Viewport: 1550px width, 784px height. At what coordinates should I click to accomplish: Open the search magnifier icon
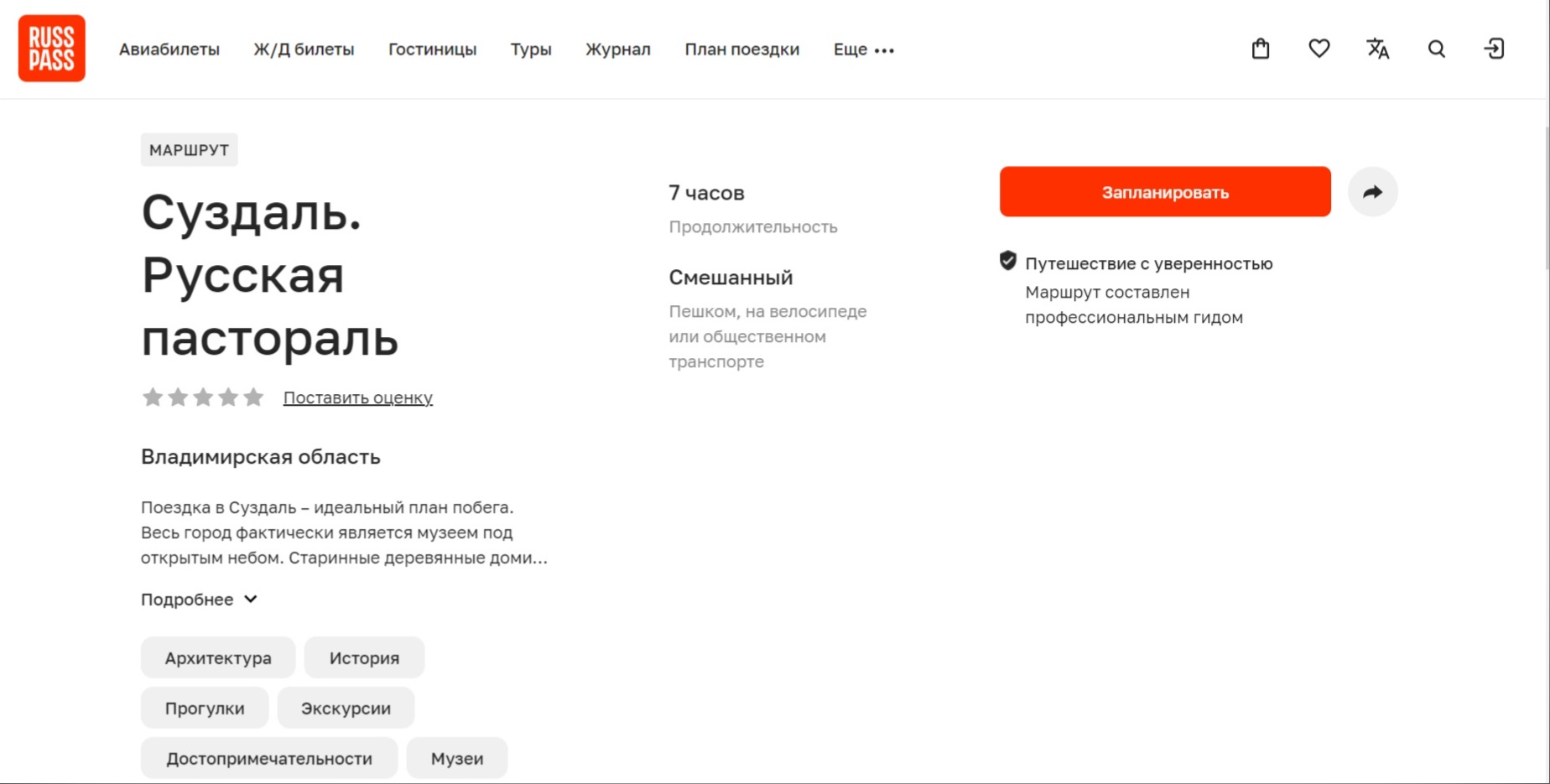tap(1436, 49)
